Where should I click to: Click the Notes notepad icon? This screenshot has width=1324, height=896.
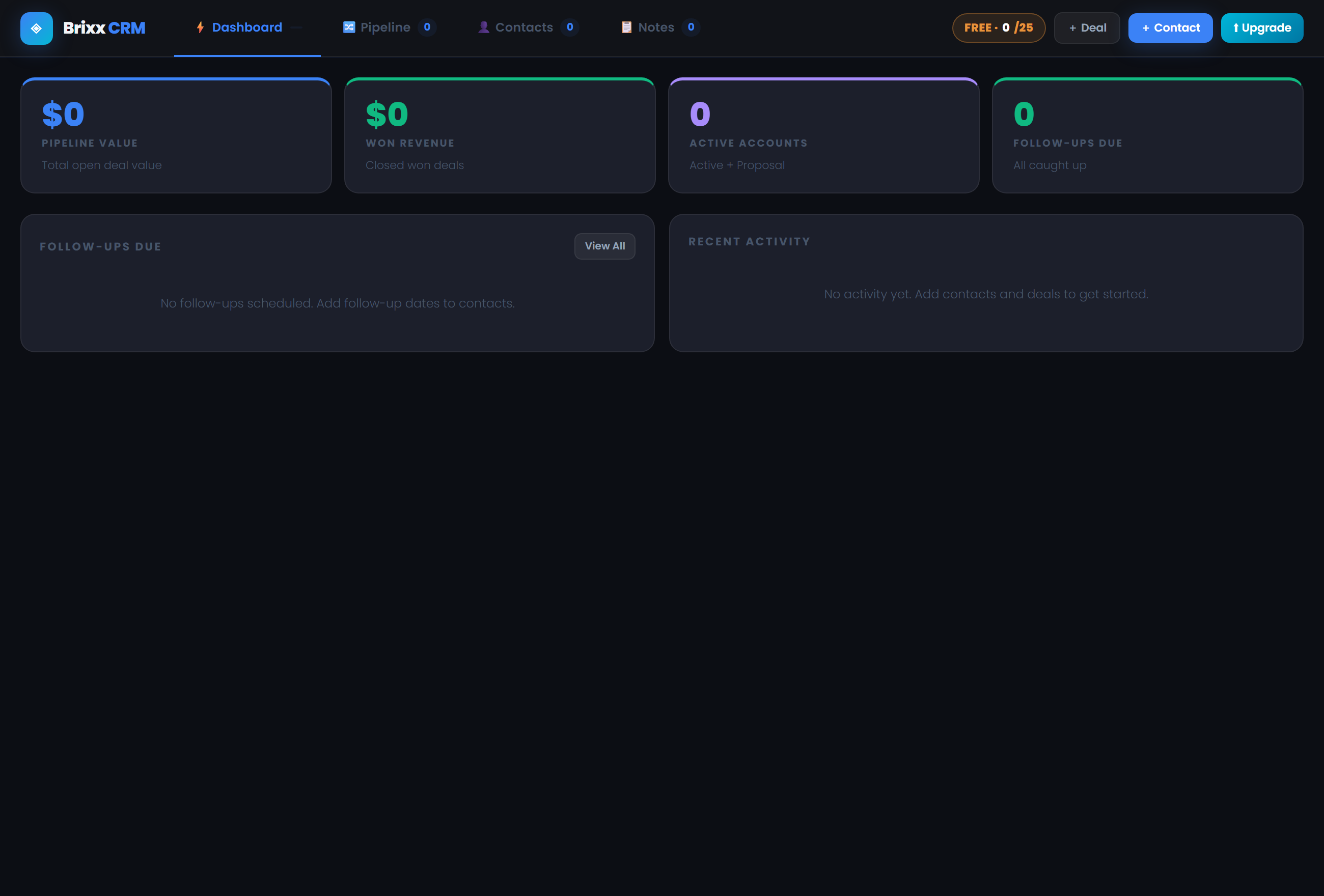pyautogui.click(x=626, y=27)
